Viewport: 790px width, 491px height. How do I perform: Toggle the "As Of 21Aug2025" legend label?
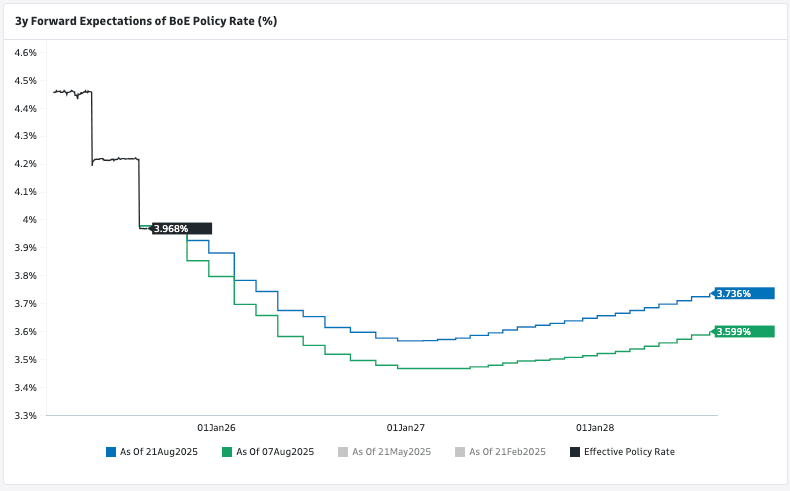tap(158, 452)
